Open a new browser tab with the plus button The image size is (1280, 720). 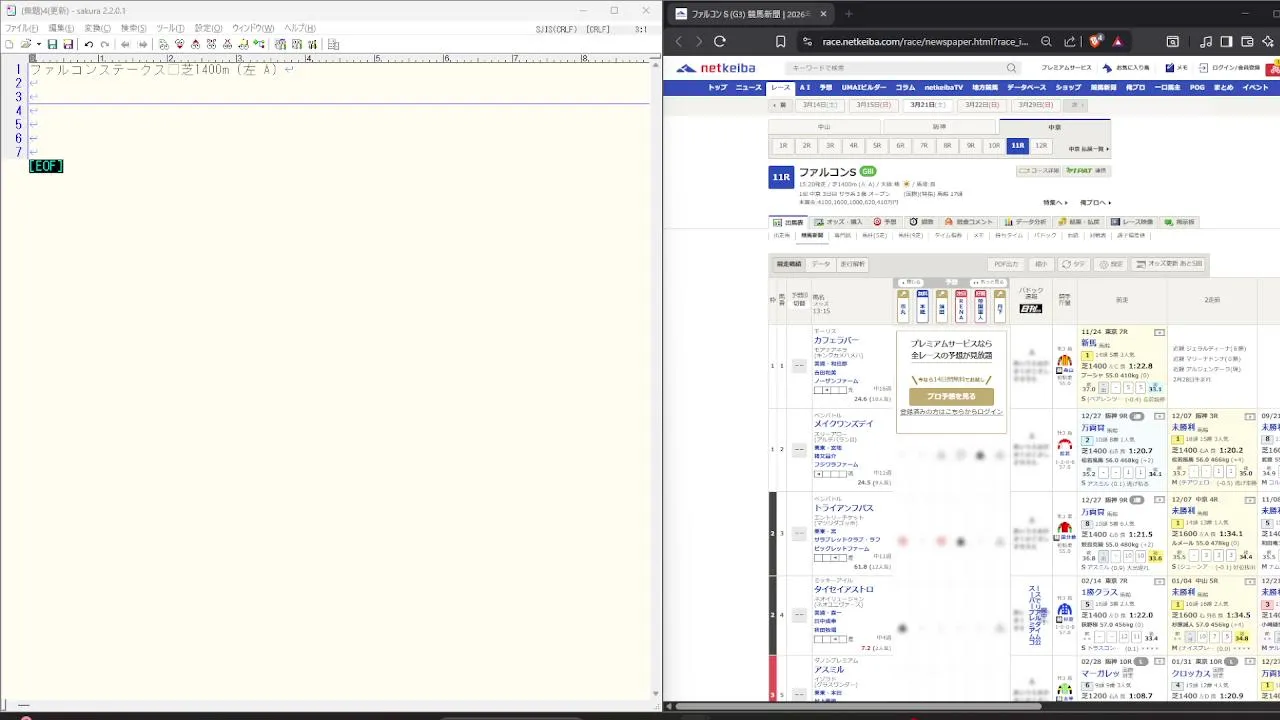(848, 14)
